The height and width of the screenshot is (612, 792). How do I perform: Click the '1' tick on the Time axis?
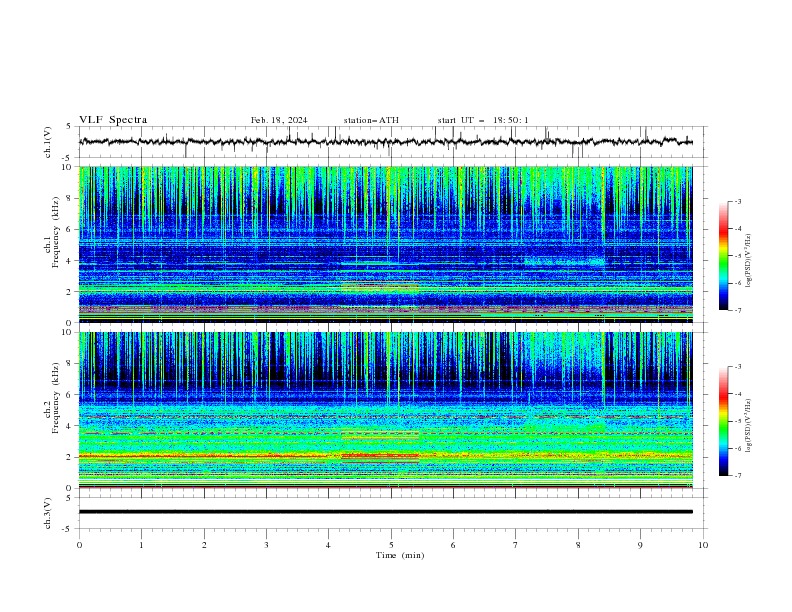tap(141, 545)
